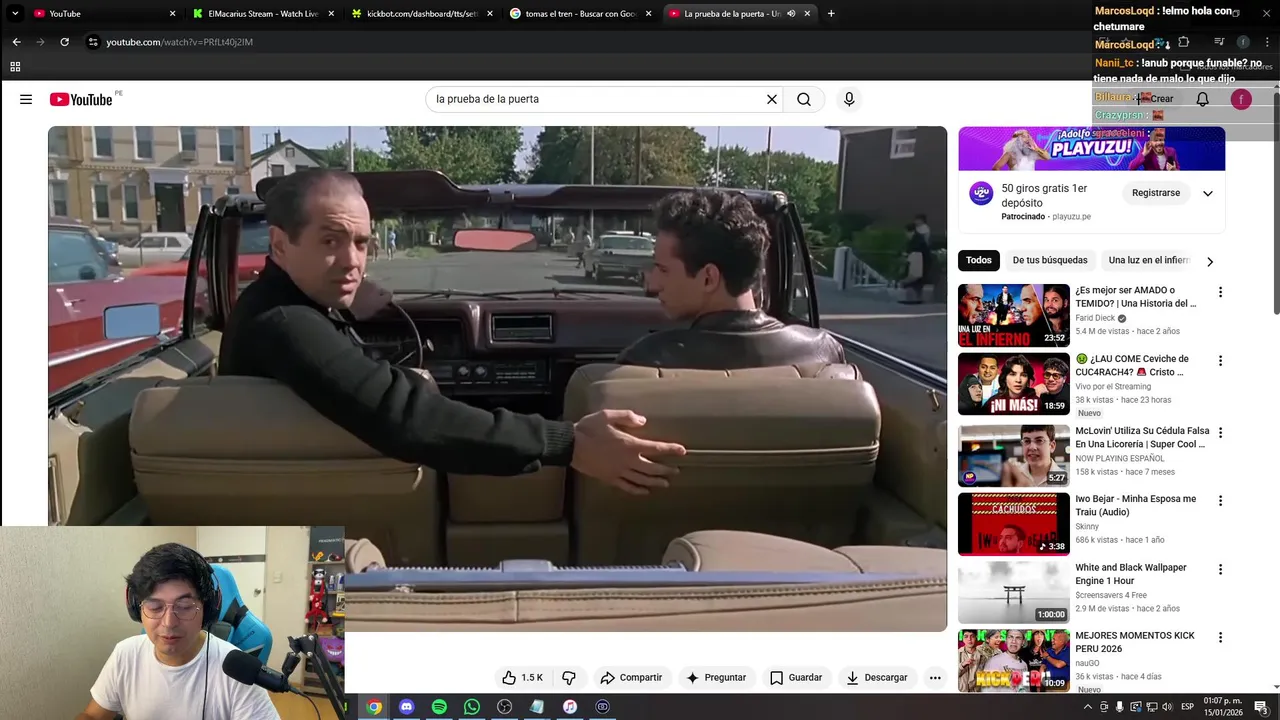Start voice search with microphone
This screenshot has height=720, width=1280.
click(849, 99)
